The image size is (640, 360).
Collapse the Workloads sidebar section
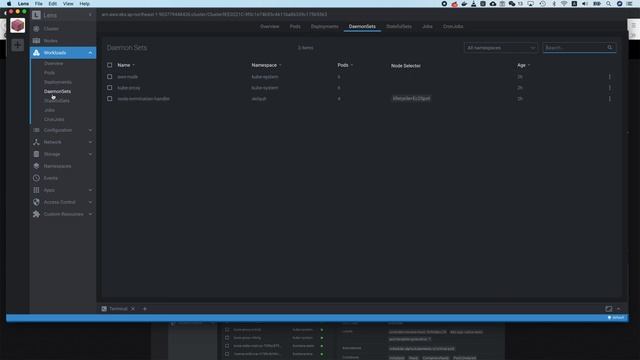pos(90,53)
